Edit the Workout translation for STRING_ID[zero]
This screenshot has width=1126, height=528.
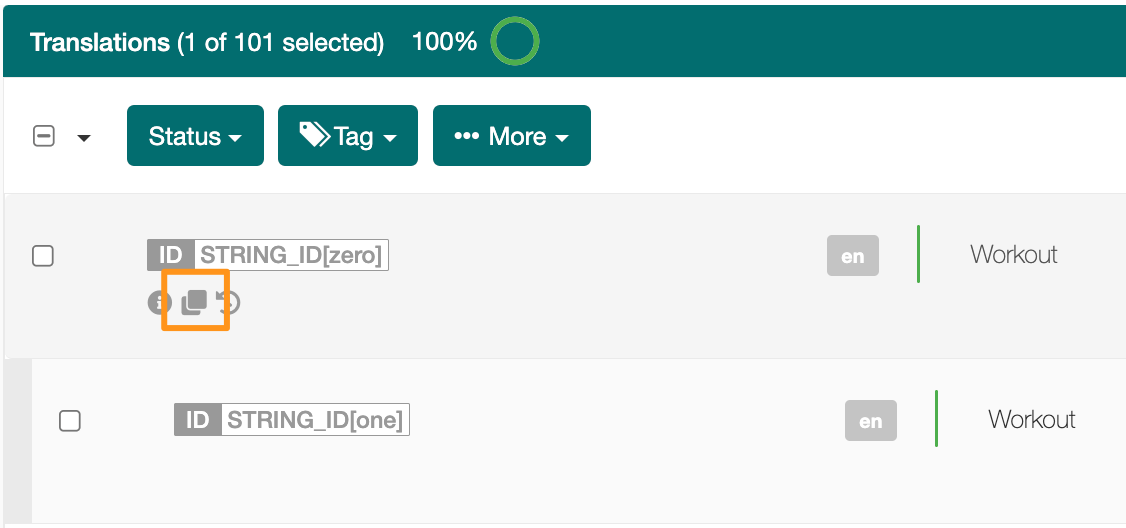(x=1013, y=254)
